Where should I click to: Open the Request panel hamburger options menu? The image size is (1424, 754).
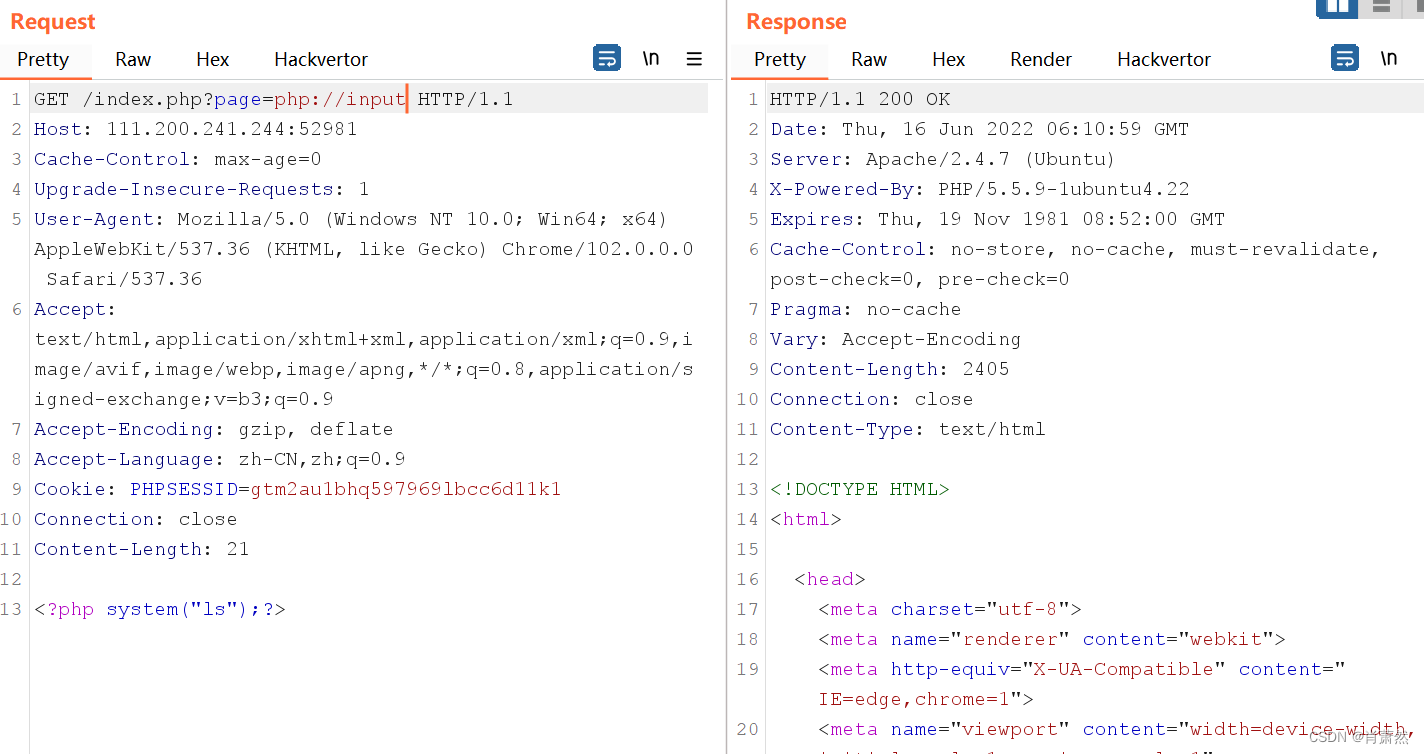(694, 59)
